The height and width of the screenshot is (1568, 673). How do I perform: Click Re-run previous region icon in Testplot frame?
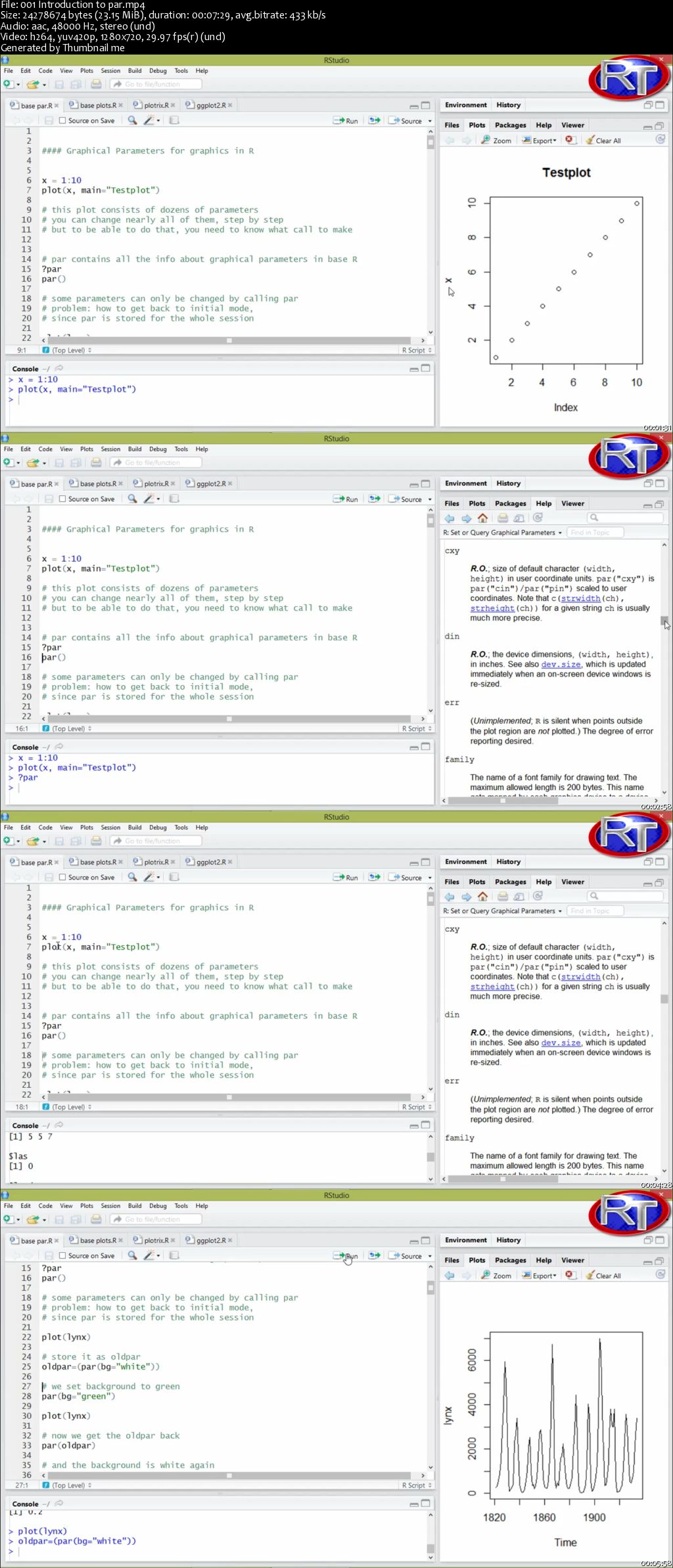374,120
